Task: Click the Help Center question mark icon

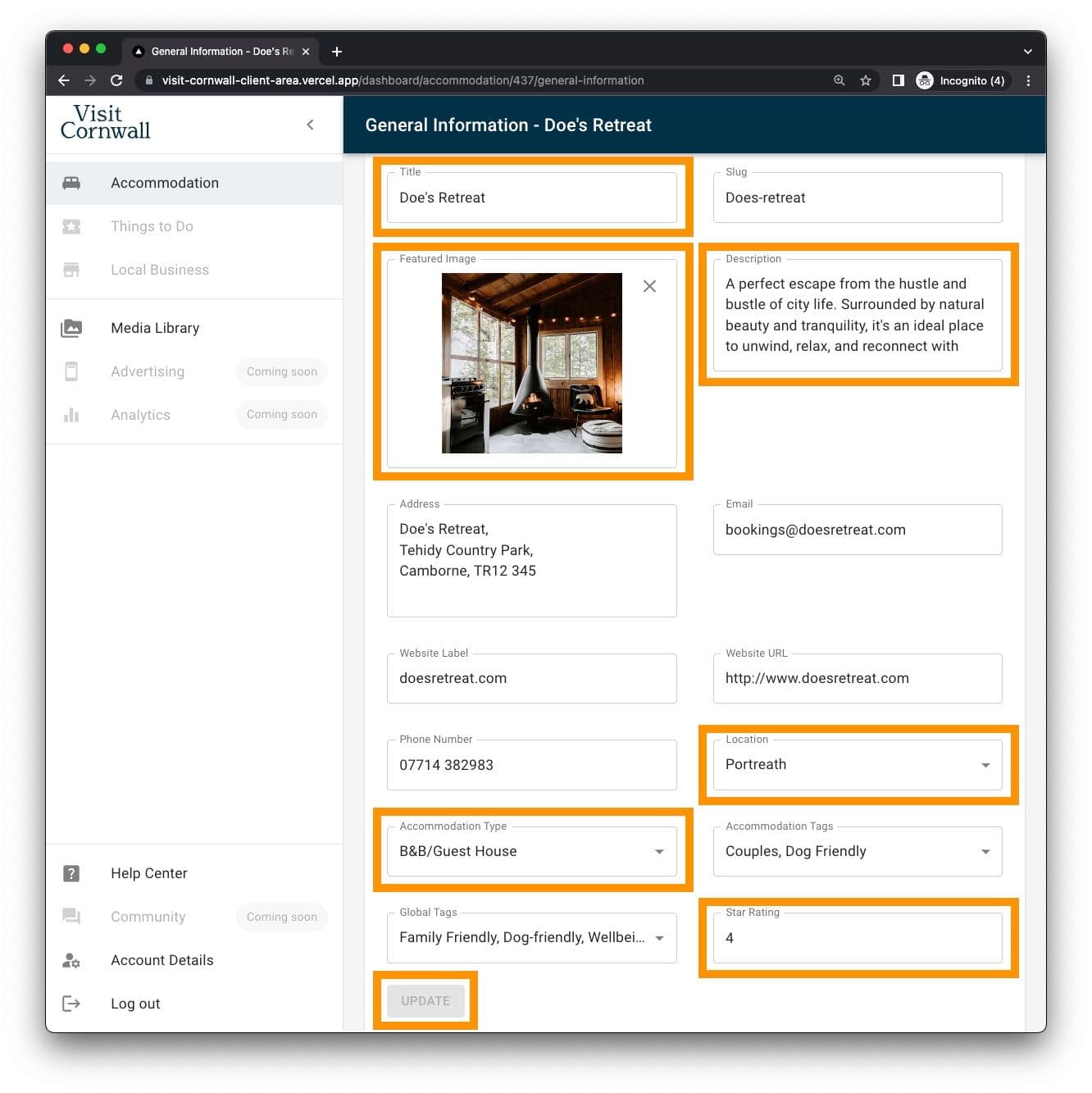Action: coord(71,873)
